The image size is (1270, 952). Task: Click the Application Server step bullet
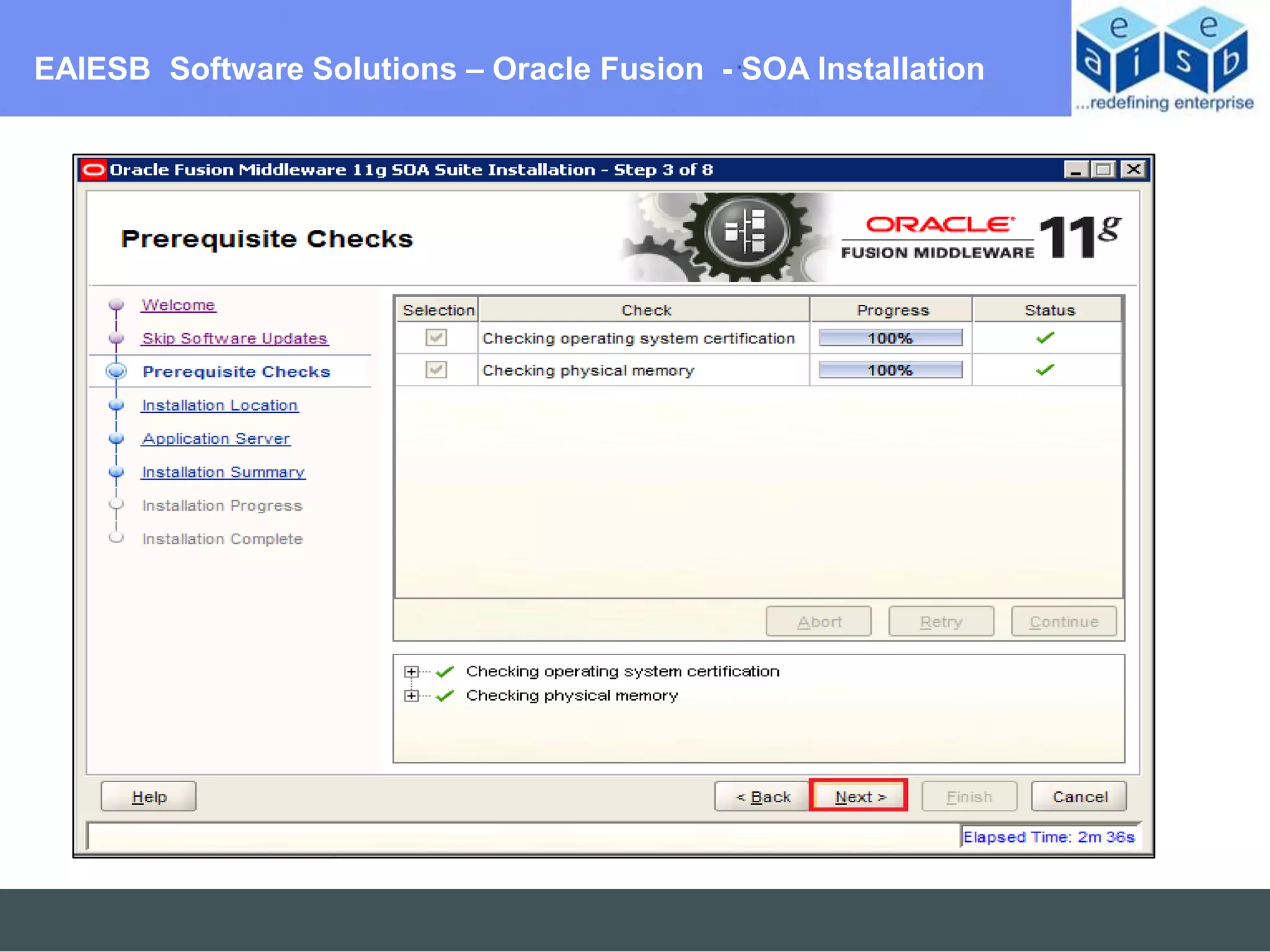(116, 439)
